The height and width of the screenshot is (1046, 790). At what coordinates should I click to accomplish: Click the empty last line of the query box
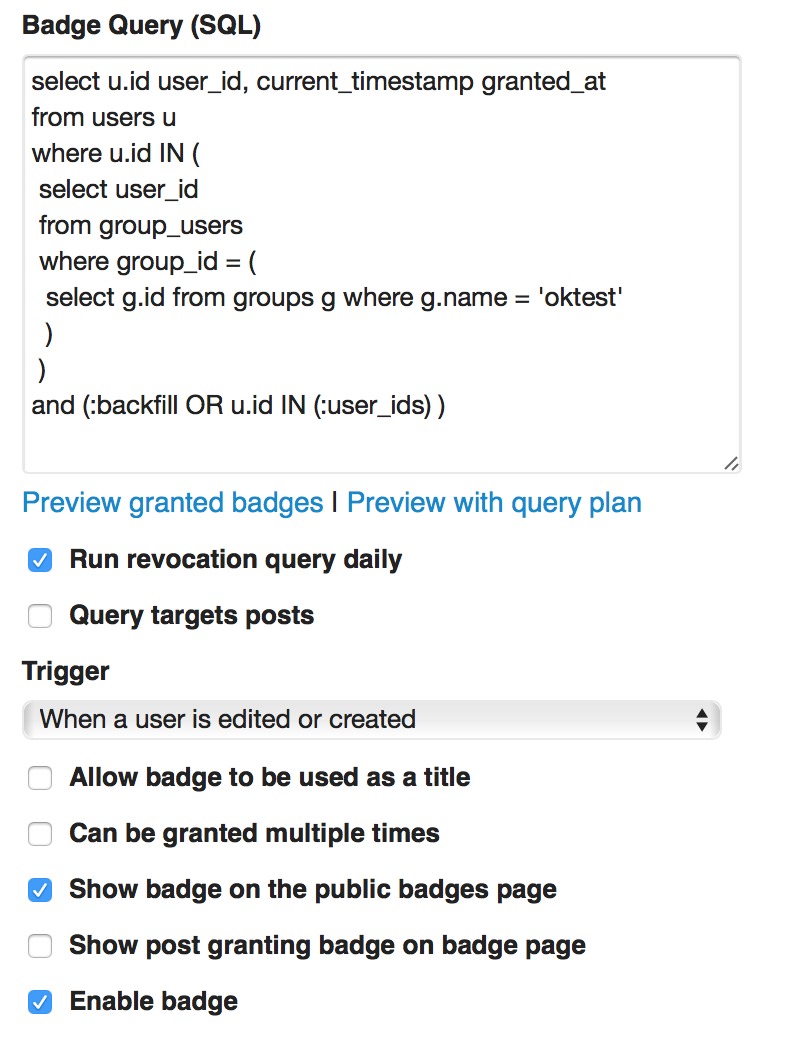[x=380, y=443]
